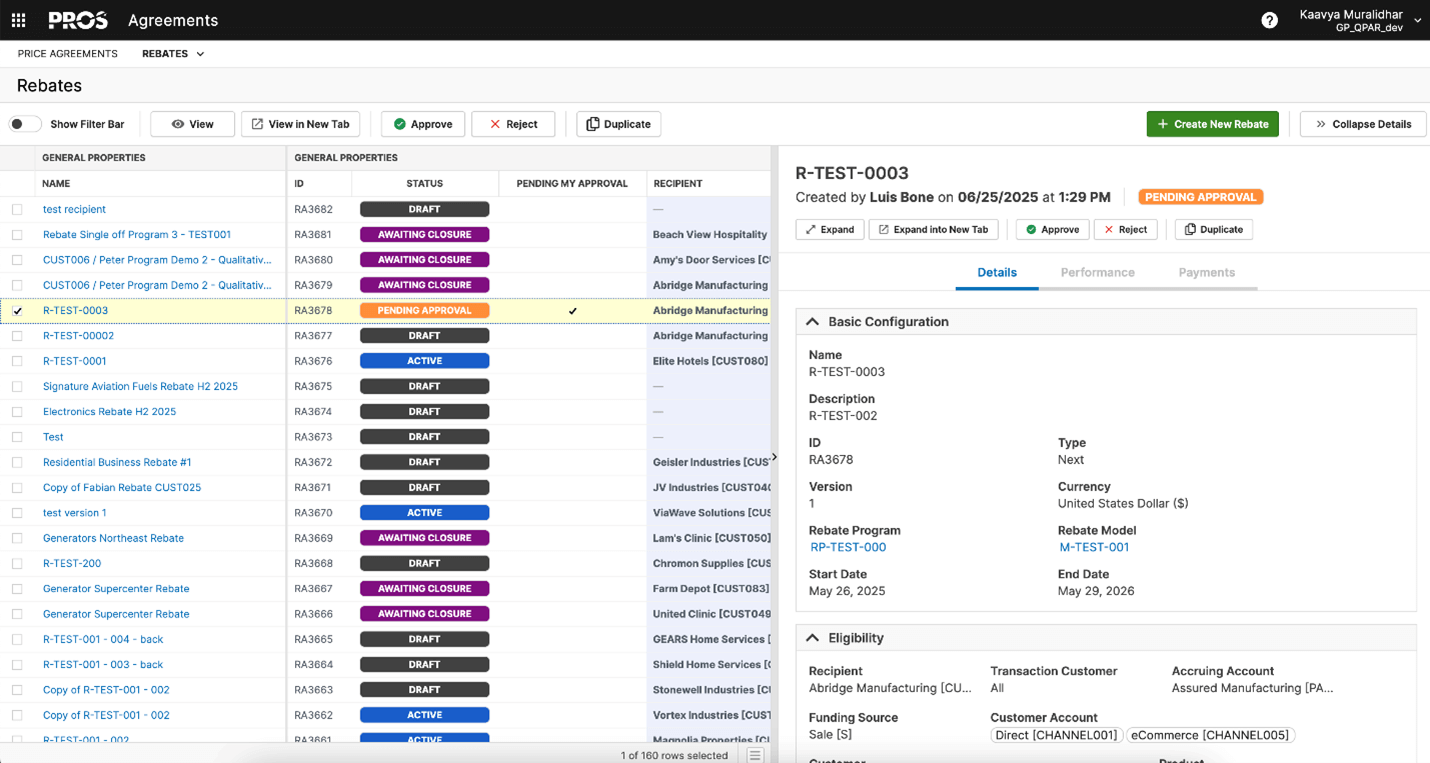1430x763 pixels.
Task: Click the splitter arrow between grid and details
Action: [774, 457]
